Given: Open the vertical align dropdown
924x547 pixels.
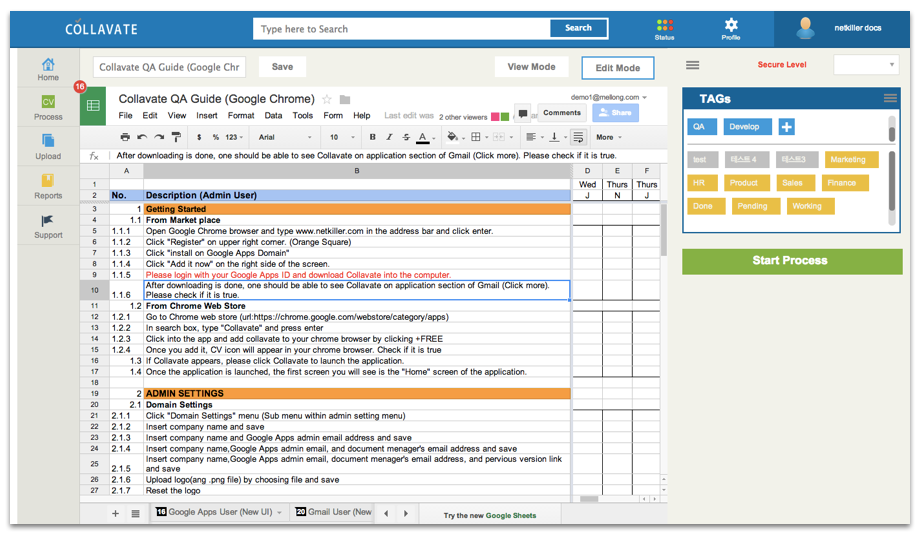Looking at the screenshot, I should (x=557, y=137).
